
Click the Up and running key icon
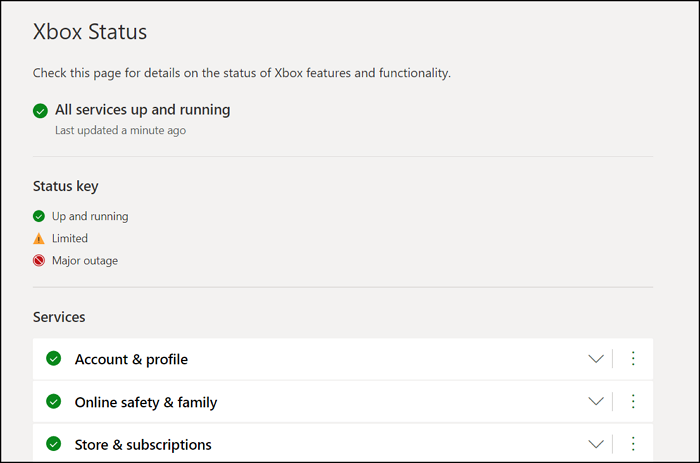[x=39, y=216]
